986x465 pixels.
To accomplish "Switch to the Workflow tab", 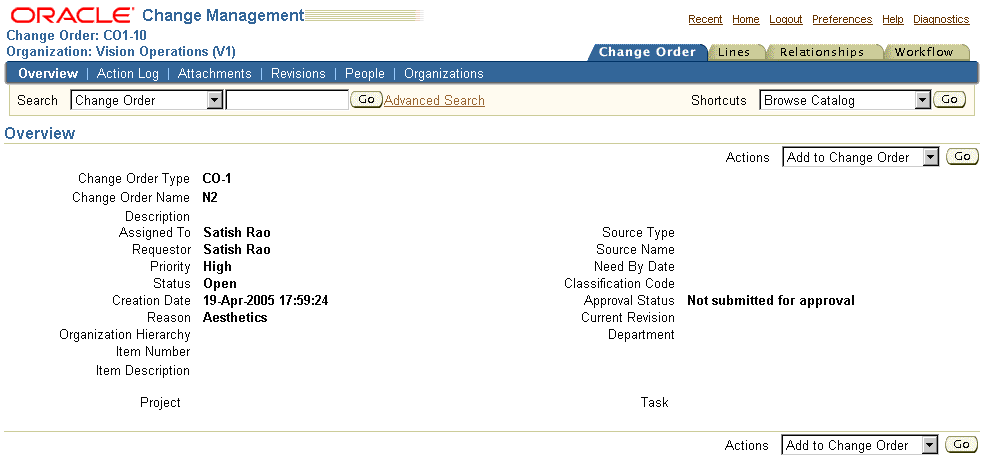I will [924, 52].
